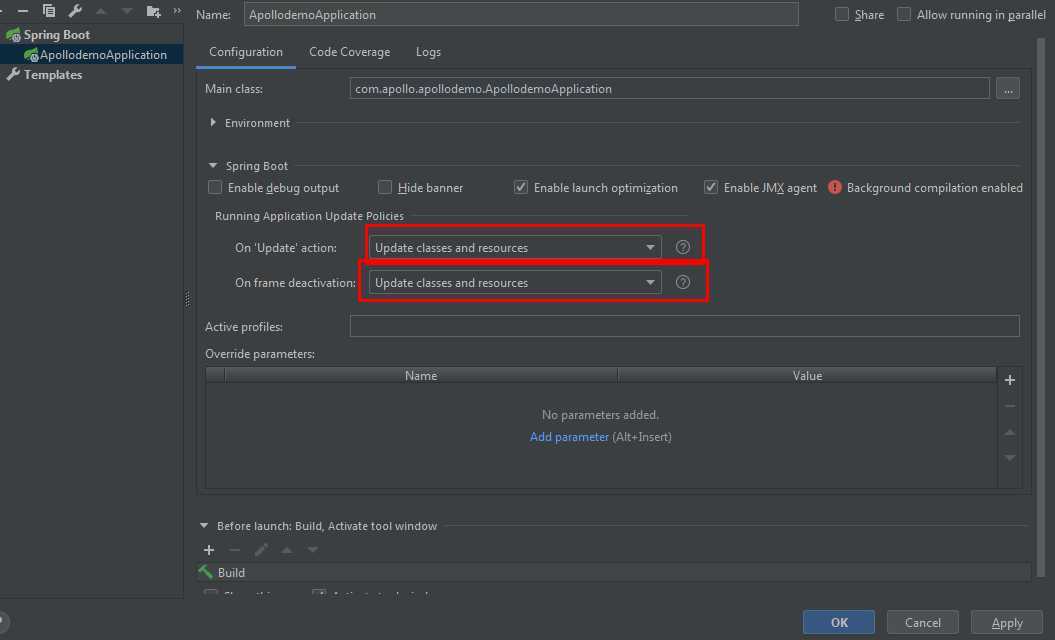Screen dimensions: 1055x640
Task: Open help for On 'Update' action
Action: pyautogui.click(x=682, y=247)
